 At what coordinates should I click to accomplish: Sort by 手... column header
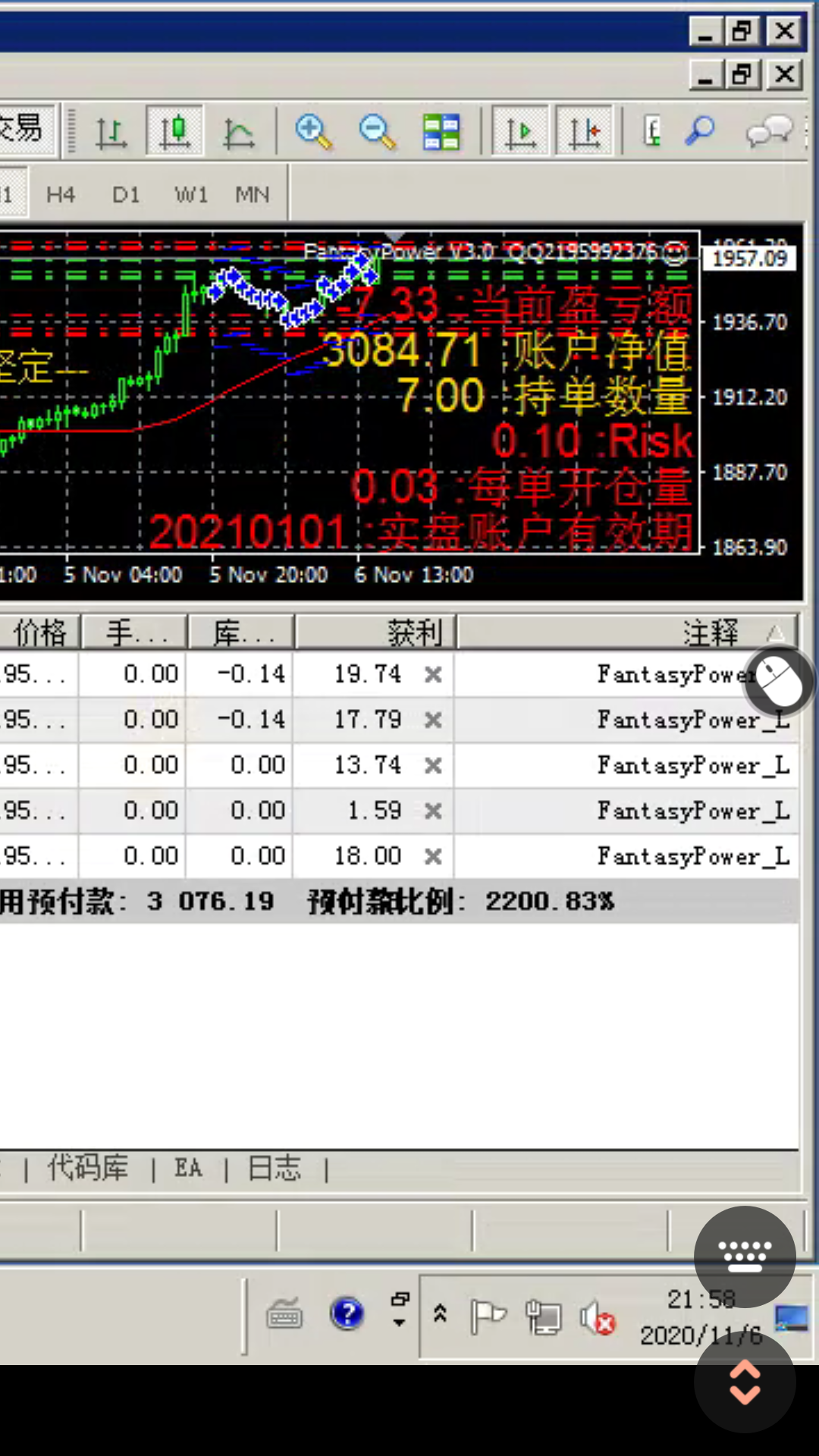pos(134,632)
